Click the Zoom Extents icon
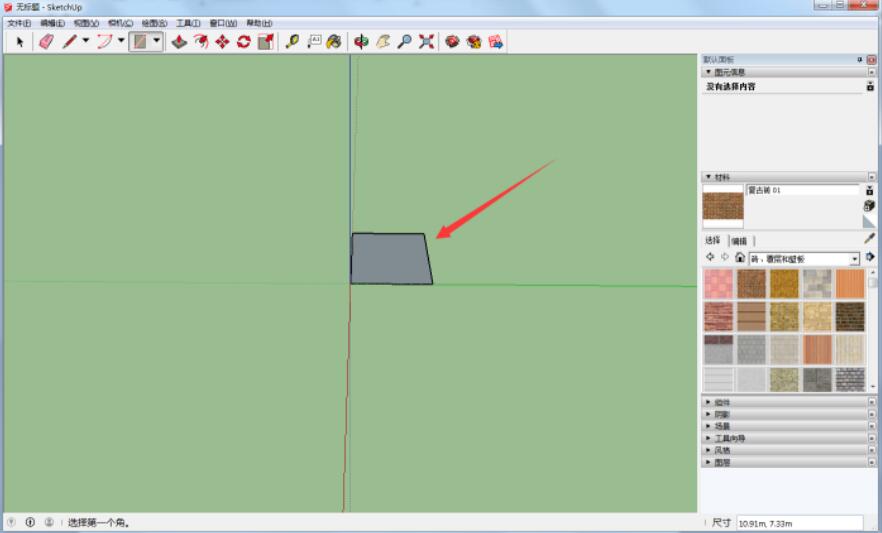The image size is (882, 533). click(x=426, y=41)
